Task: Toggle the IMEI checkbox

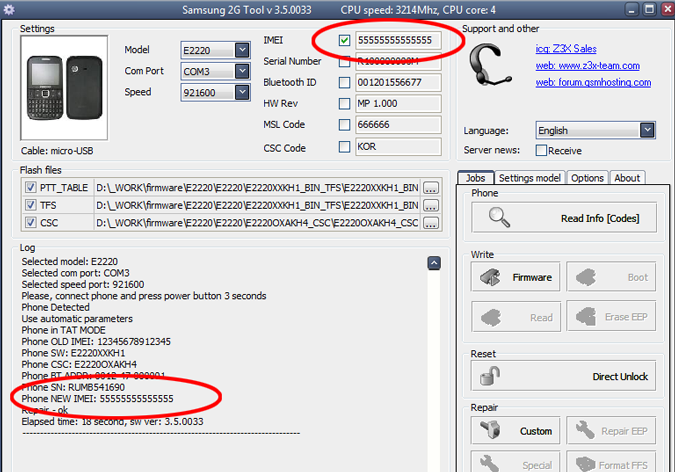Action: point(344,40)
